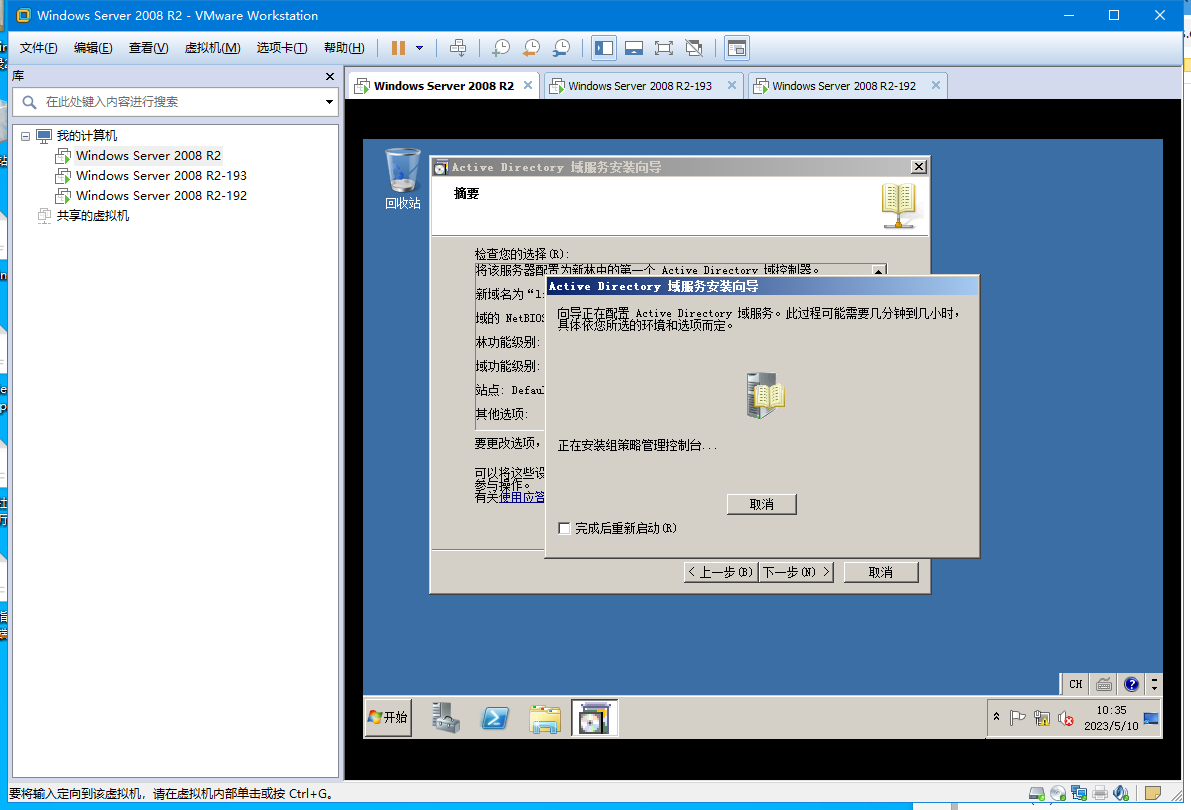
Task: Toggle the console view icon
Action: [737, 48]
